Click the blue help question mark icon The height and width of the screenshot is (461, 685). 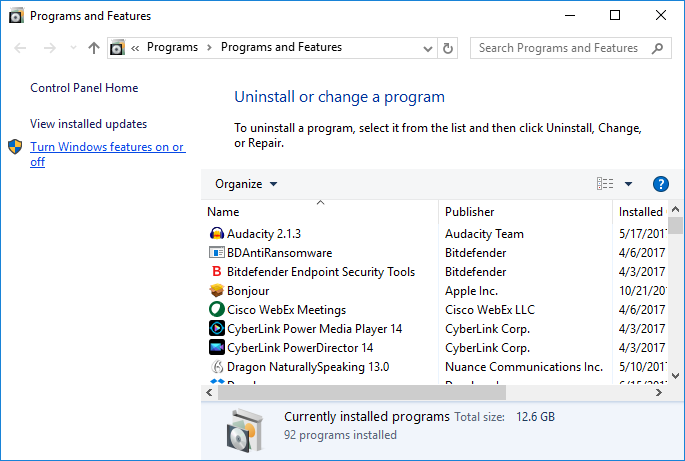[661, 184]
